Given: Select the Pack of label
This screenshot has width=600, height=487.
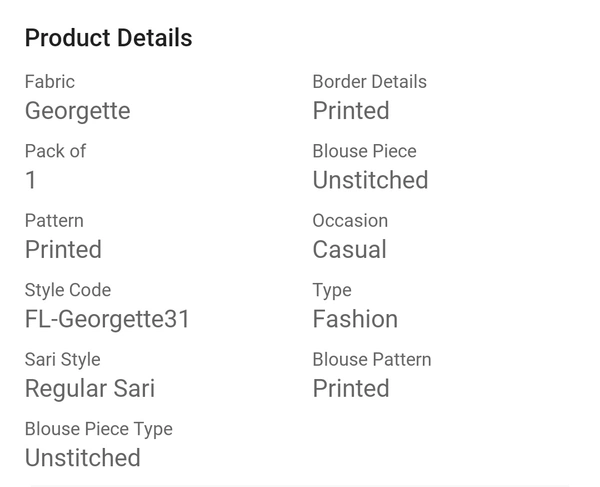Looking at the screenshot, I should pos(55,151).
